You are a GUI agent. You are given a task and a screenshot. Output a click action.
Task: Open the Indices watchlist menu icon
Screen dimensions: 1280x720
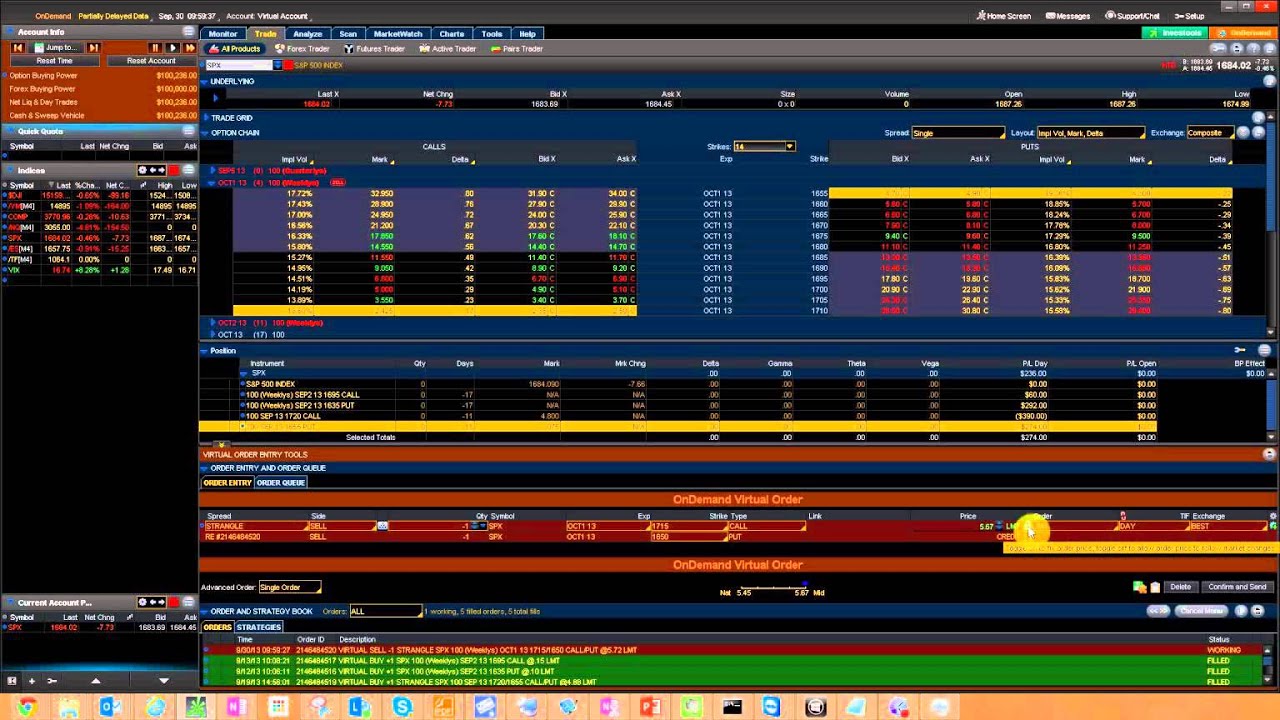[x=188, y=170]
